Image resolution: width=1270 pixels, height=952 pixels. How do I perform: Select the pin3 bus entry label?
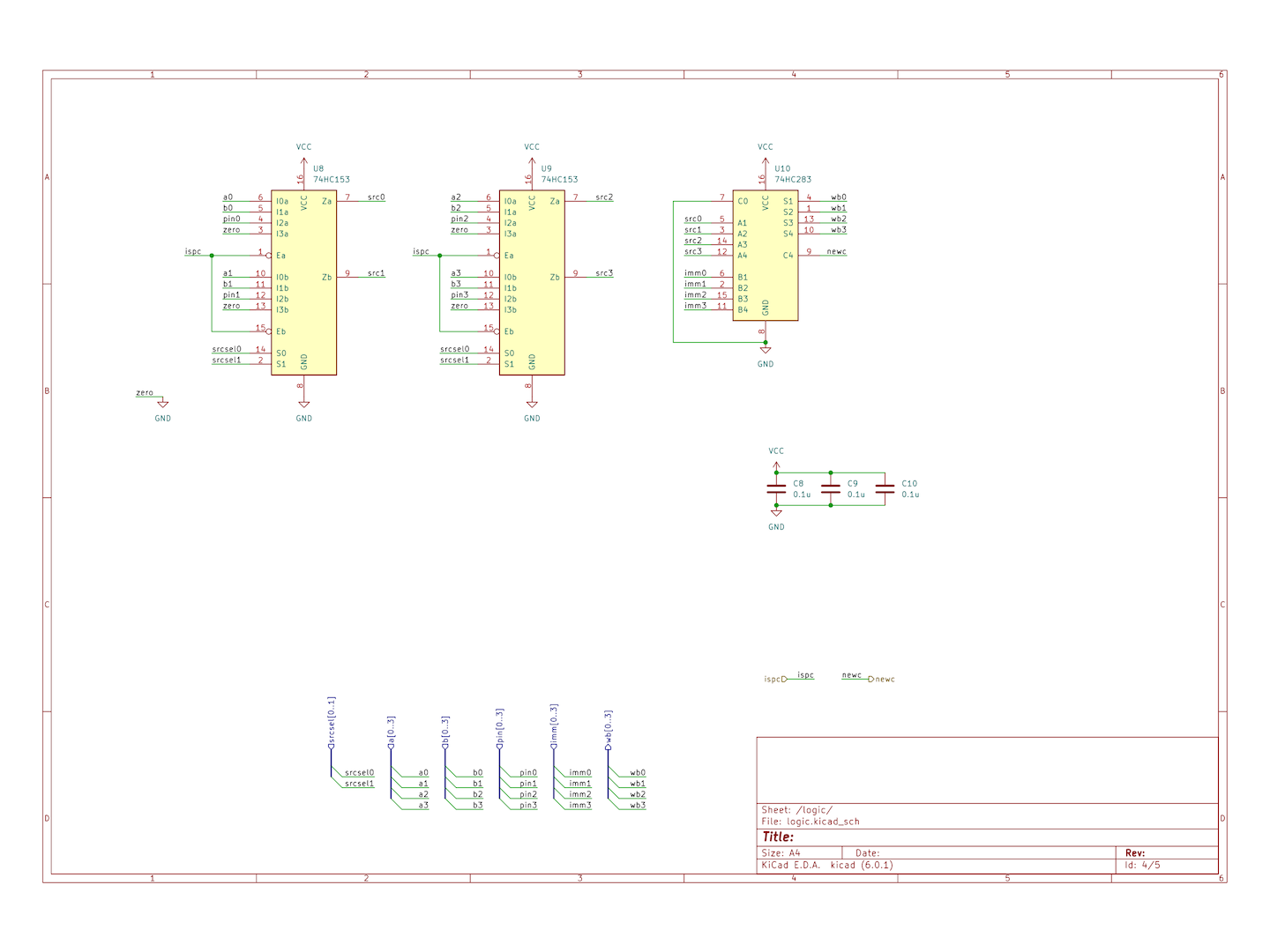527,806
